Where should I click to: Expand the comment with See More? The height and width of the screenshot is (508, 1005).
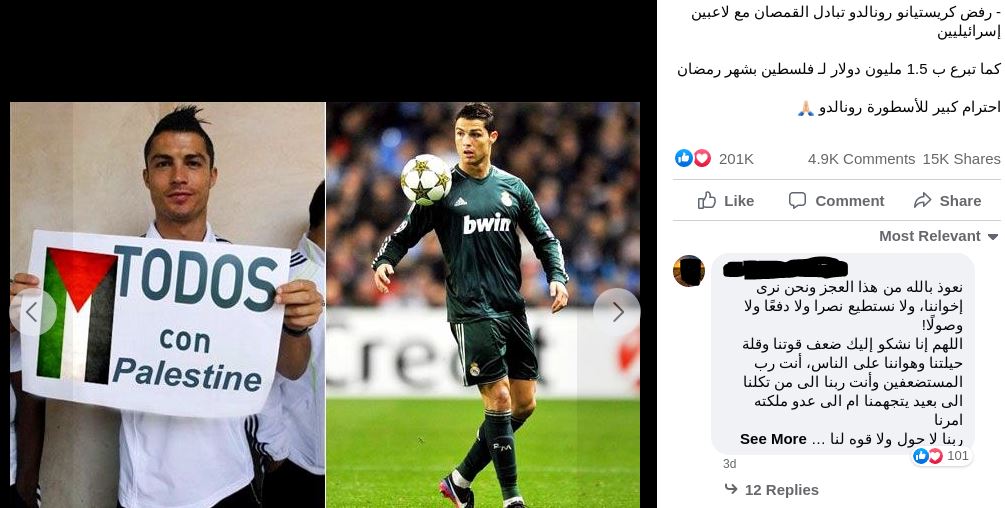click(x=773, y=439)
